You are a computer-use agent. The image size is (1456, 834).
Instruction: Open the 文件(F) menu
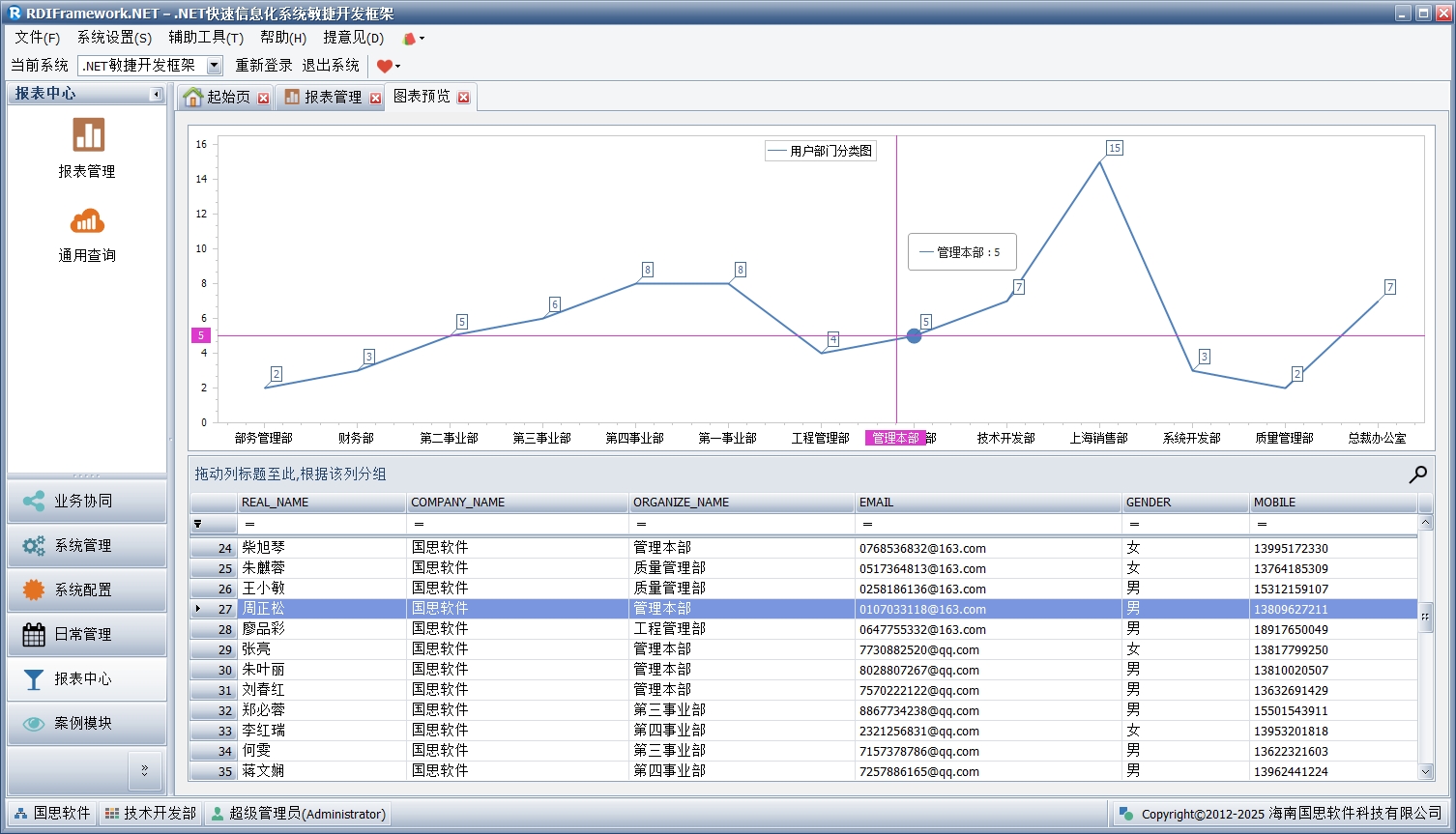[36, 38]
